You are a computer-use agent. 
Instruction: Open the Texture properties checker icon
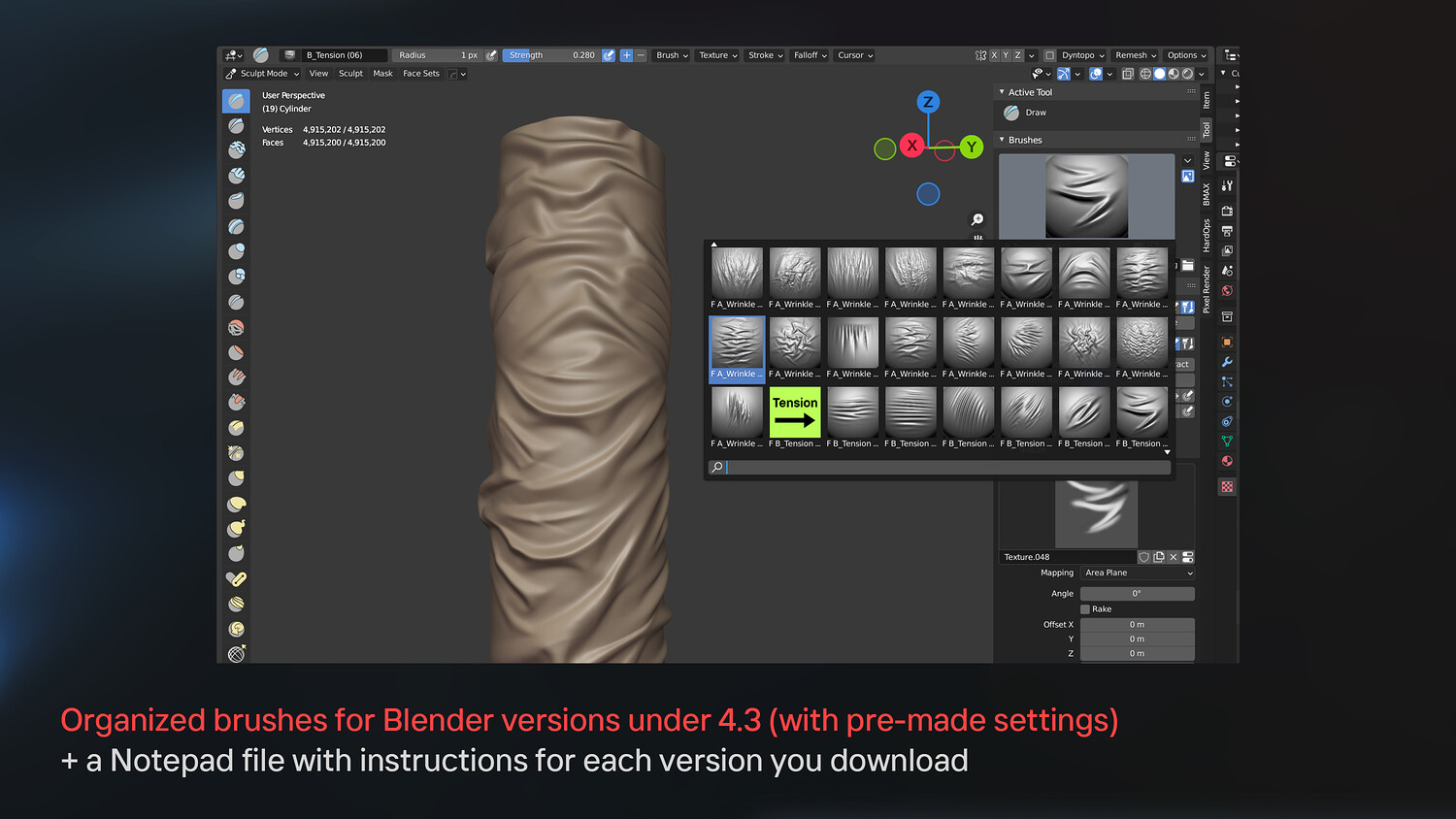pos(1227,486)
